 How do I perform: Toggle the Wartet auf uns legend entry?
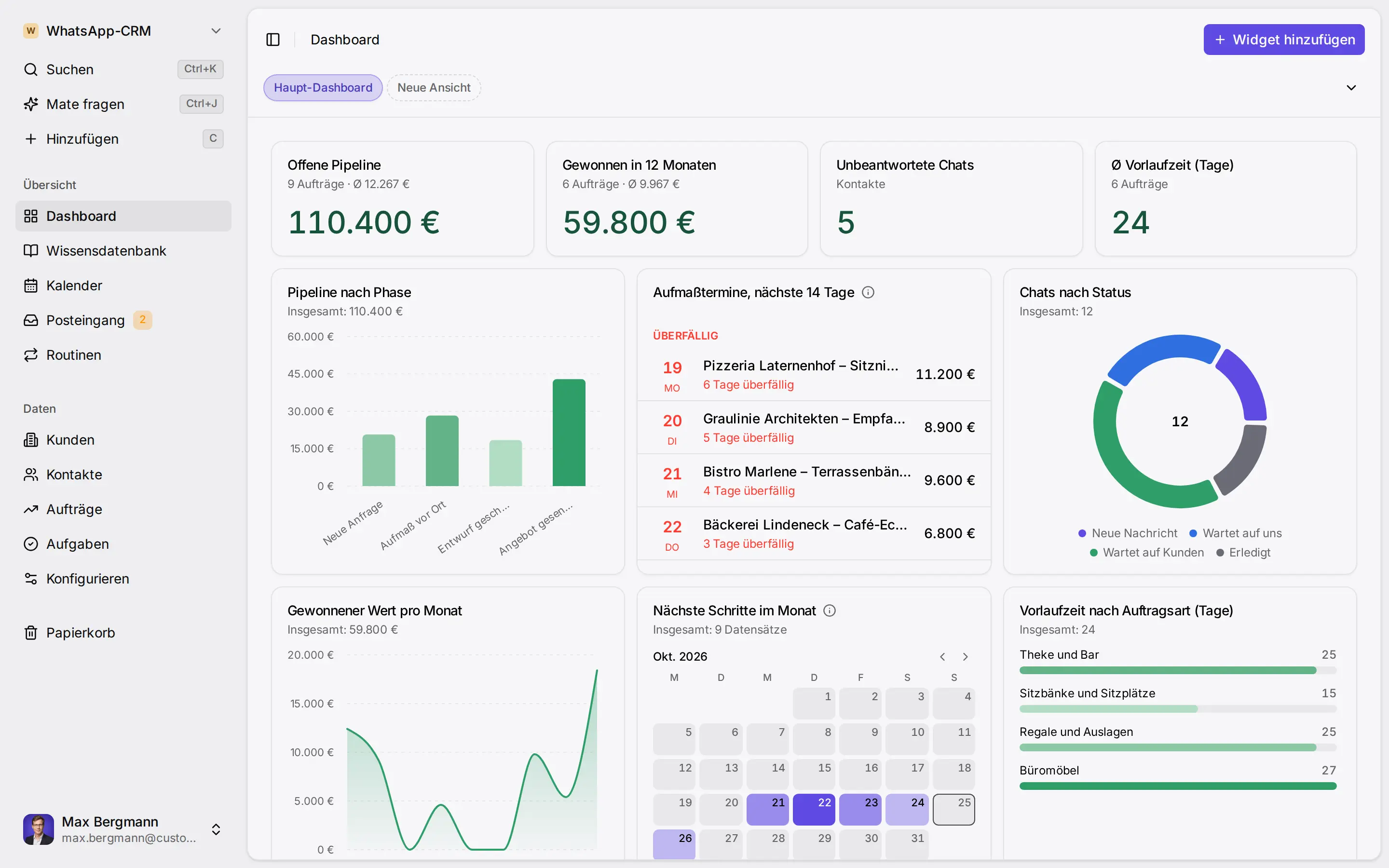(1235, 533)
